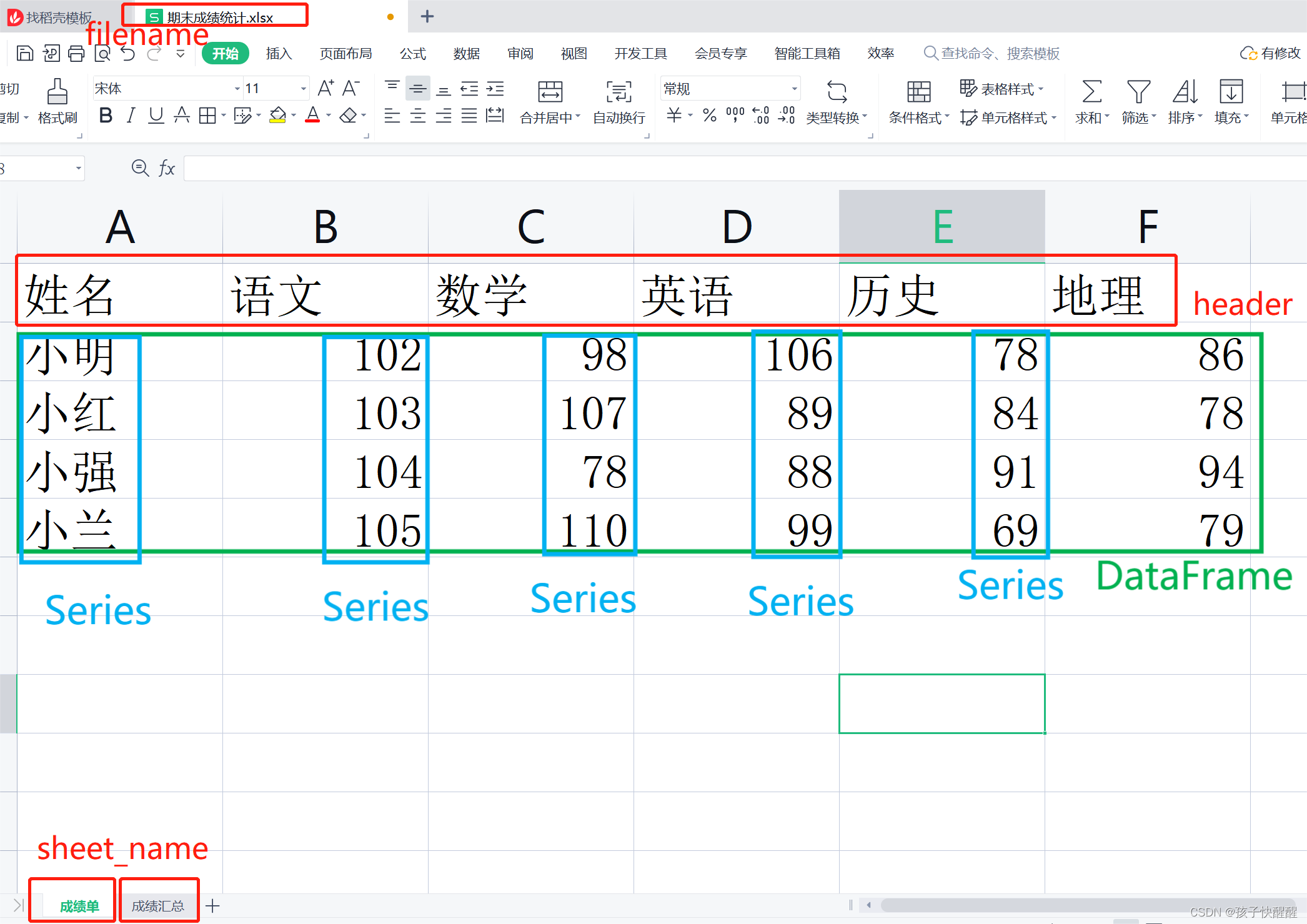Click the Filter (筛选) funnel icon
Image resolution: width=1307 pixels, height=924 pixels.
click(x=1138, y=92)
